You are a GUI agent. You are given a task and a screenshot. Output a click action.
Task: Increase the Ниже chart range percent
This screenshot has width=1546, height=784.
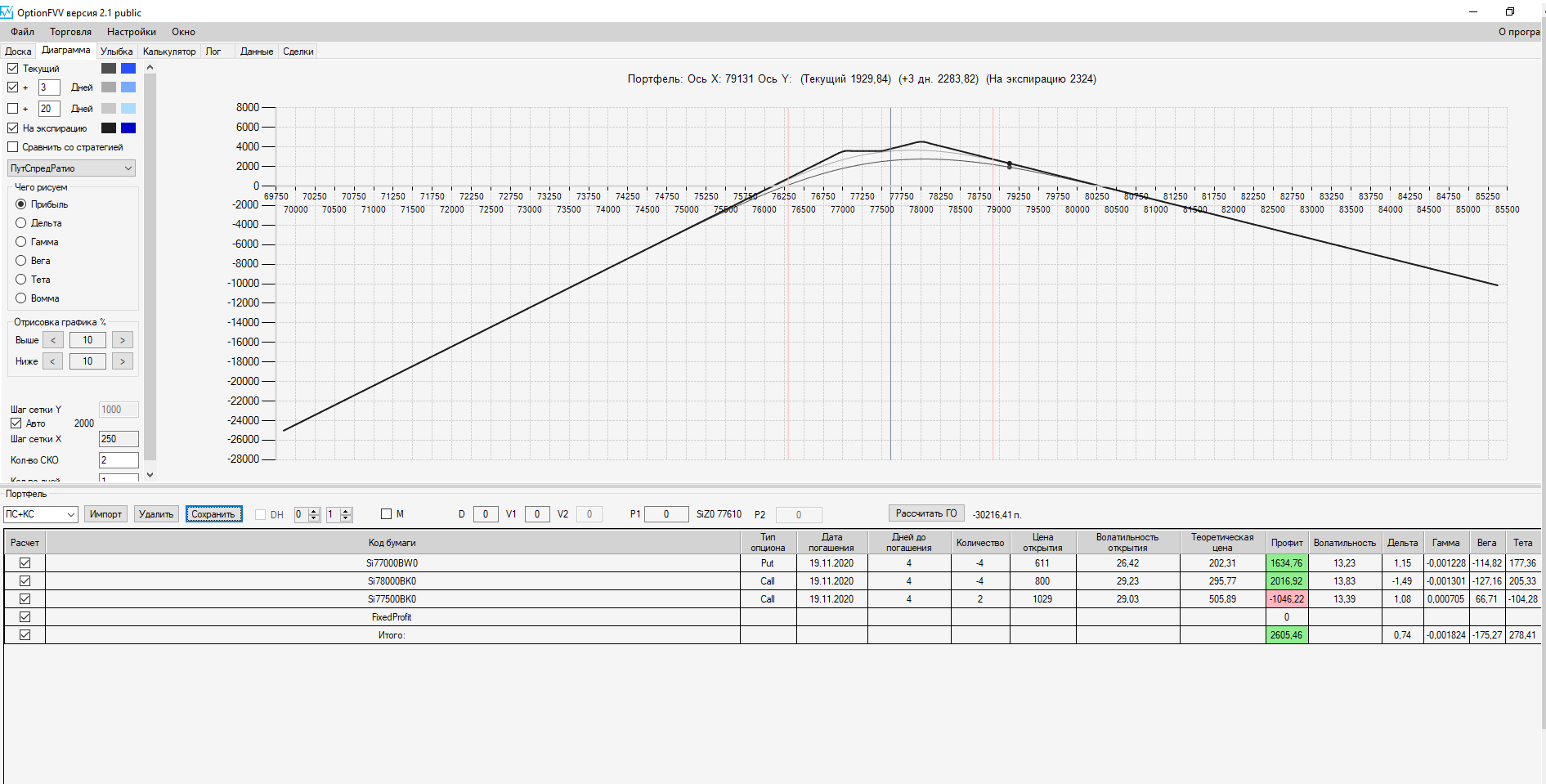pos(123,361)
